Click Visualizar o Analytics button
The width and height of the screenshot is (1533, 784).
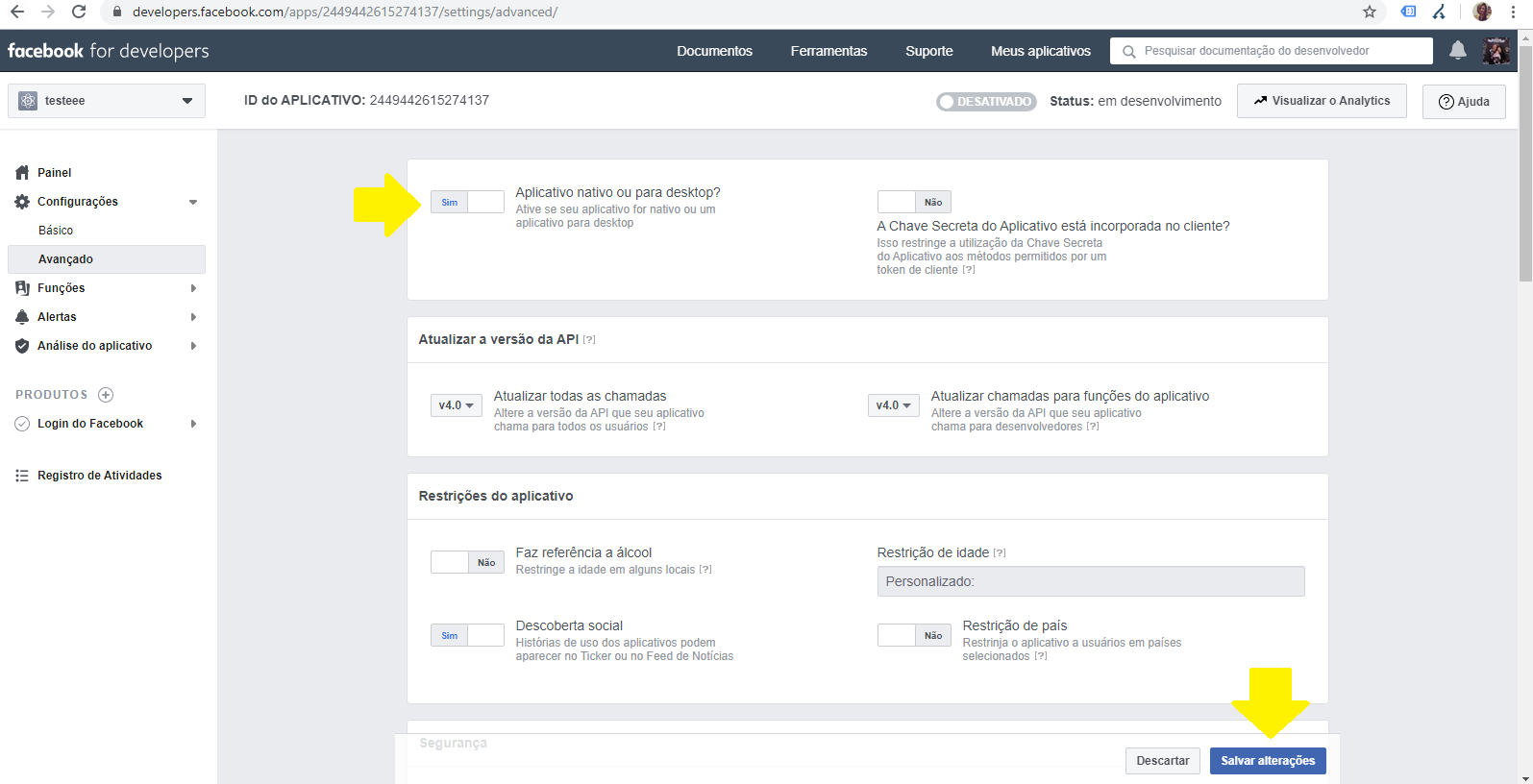point(1322,101)
